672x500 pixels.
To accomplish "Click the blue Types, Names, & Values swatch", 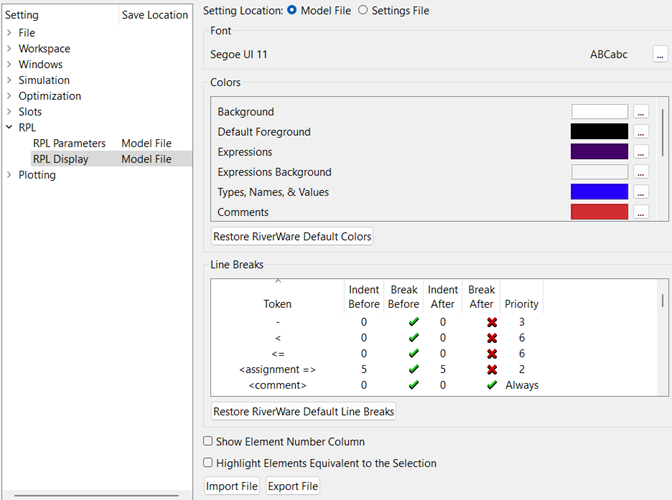I will point(599,192).
